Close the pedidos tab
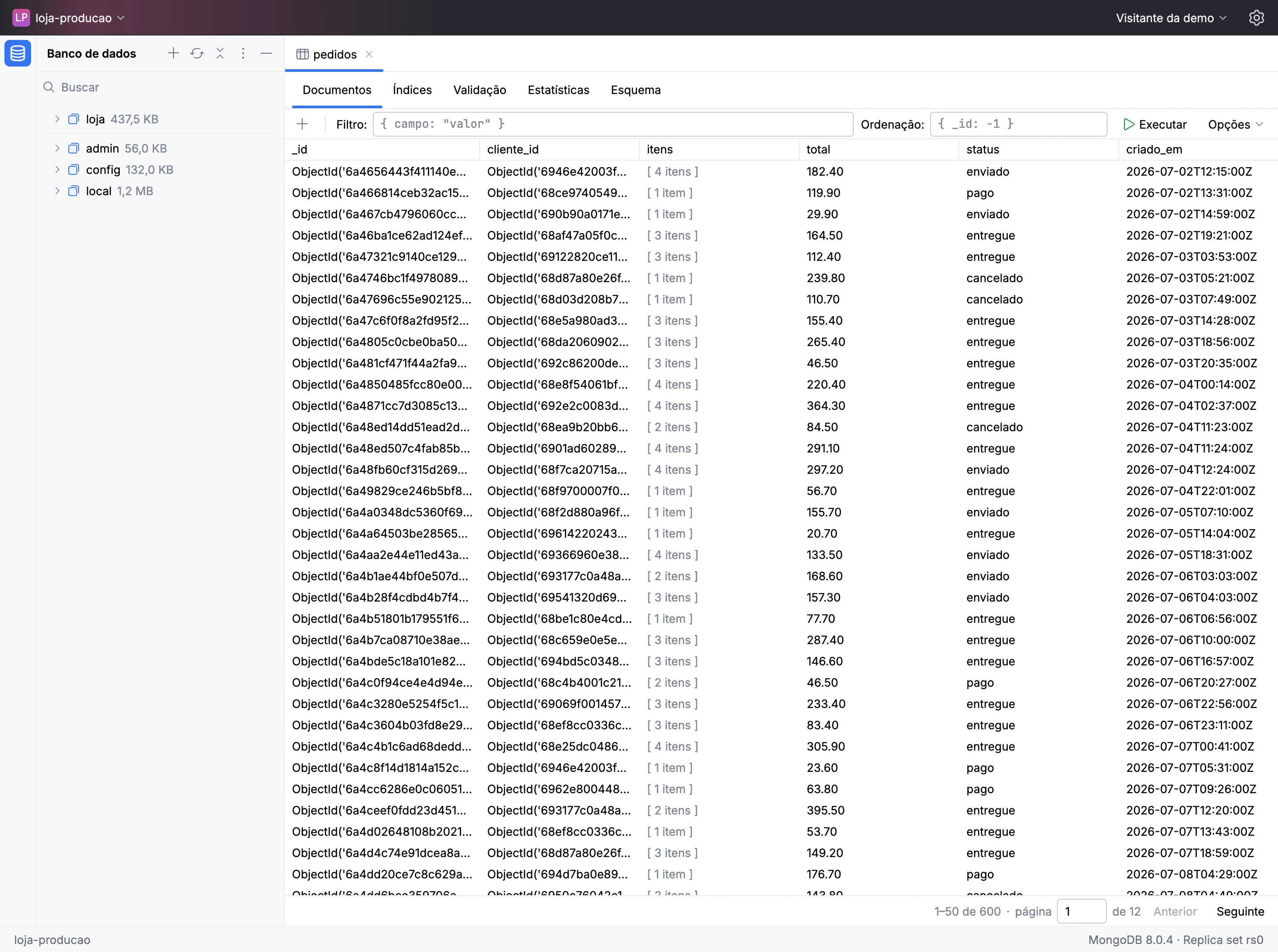The height and width of the screenshot is (952, 1278). point(370,54)
